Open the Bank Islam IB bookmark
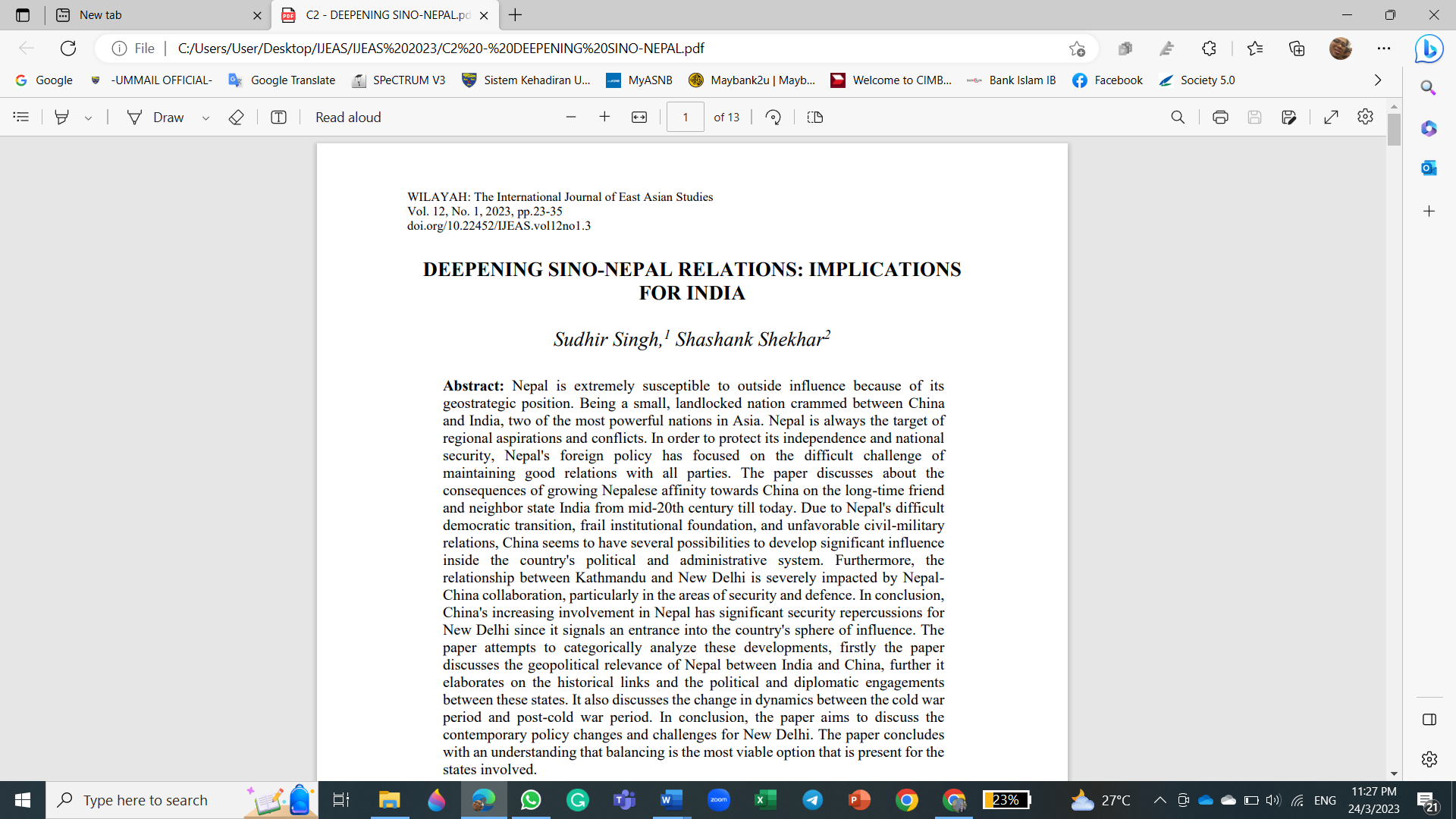 1011,80
